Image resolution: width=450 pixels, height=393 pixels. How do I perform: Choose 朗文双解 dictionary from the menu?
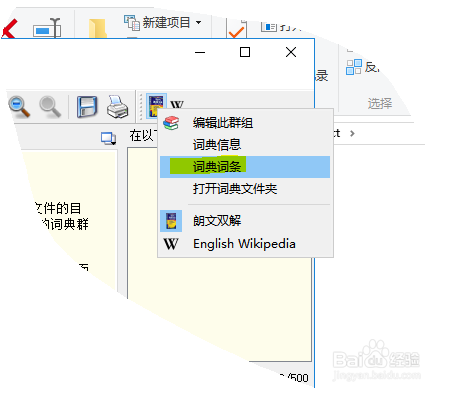245,221
